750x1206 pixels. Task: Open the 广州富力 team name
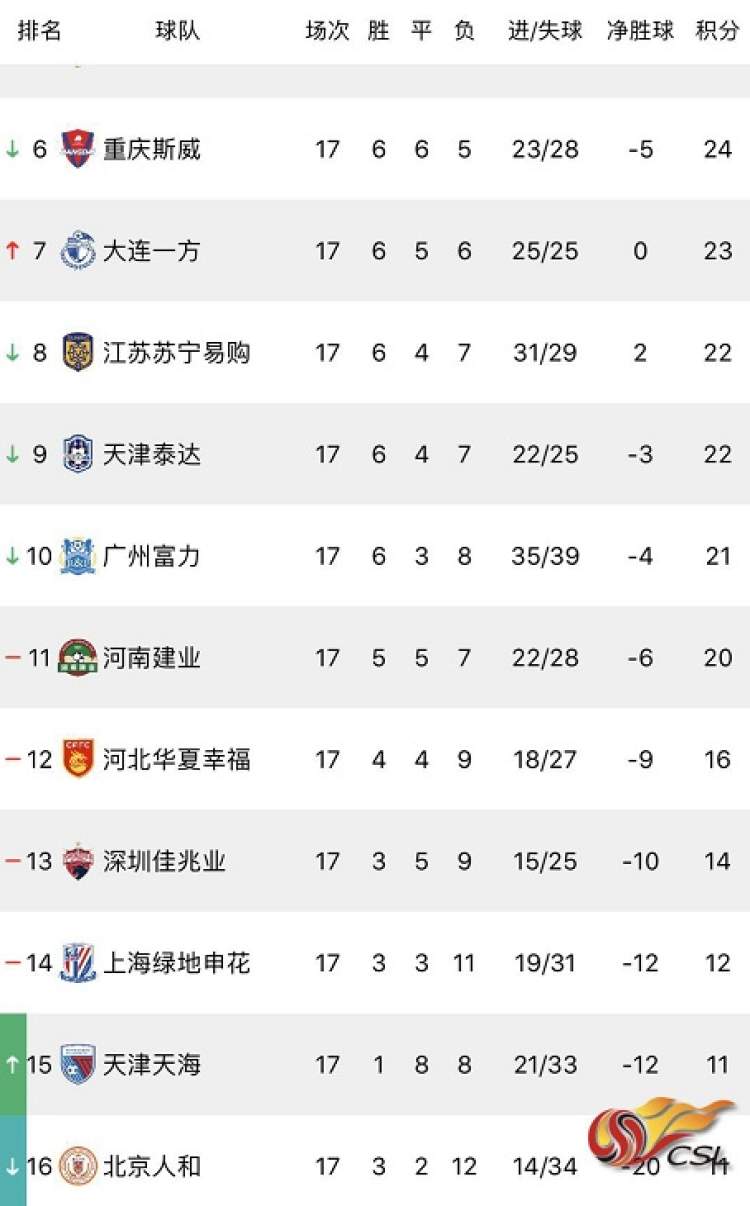click(152, 556)
